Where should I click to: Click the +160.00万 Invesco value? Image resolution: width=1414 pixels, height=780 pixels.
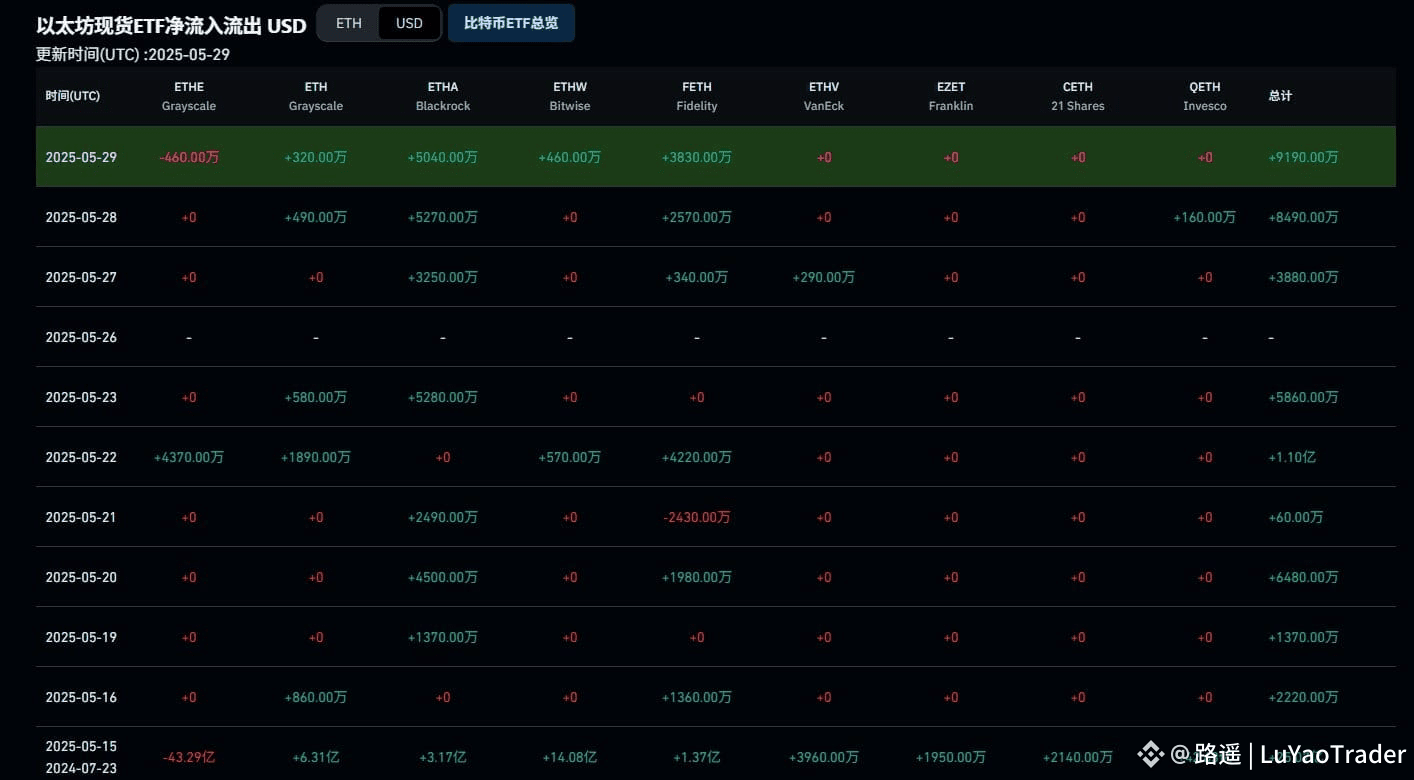pyautogui.click(x=1205, y=217)
